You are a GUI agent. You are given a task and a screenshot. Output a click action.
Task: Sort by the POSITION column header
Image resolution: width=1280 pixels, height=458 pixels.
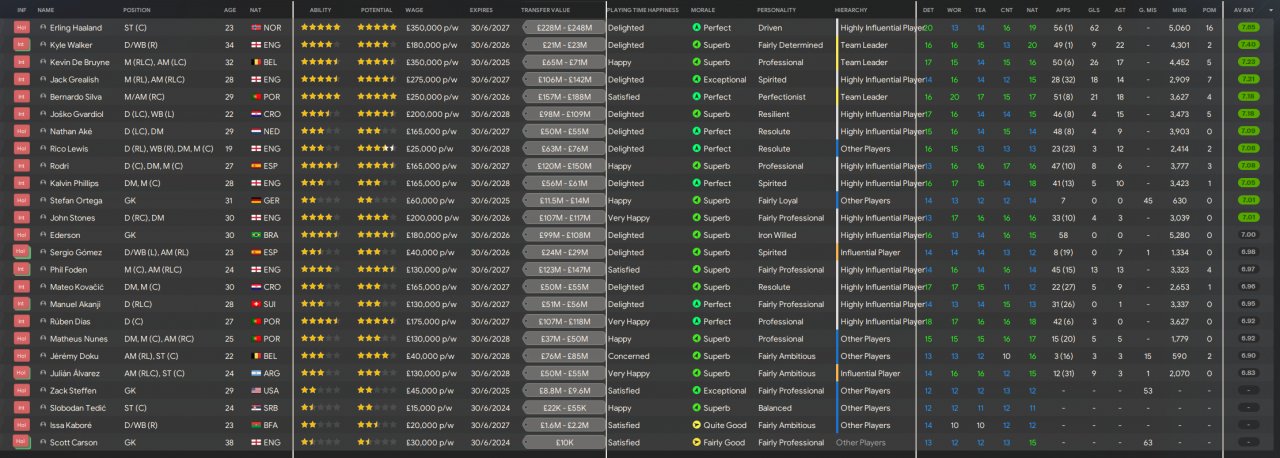(137, 10)
